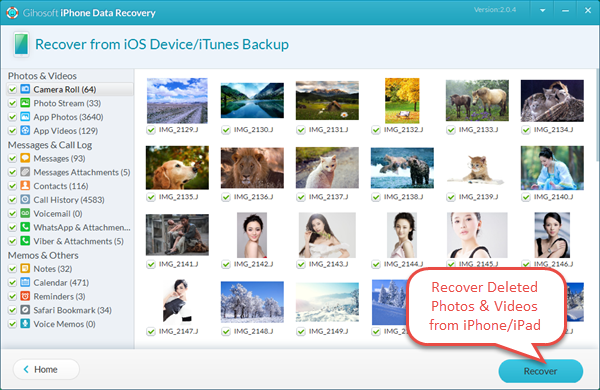Select the IMG_2137 white cat thumbnail

[x=327, y=168]
